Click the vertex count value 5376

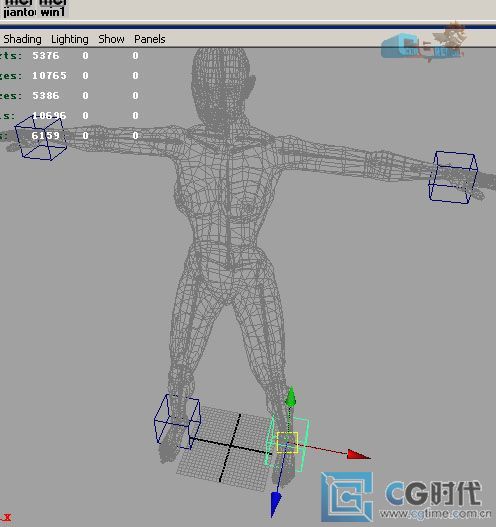[46, 55]
